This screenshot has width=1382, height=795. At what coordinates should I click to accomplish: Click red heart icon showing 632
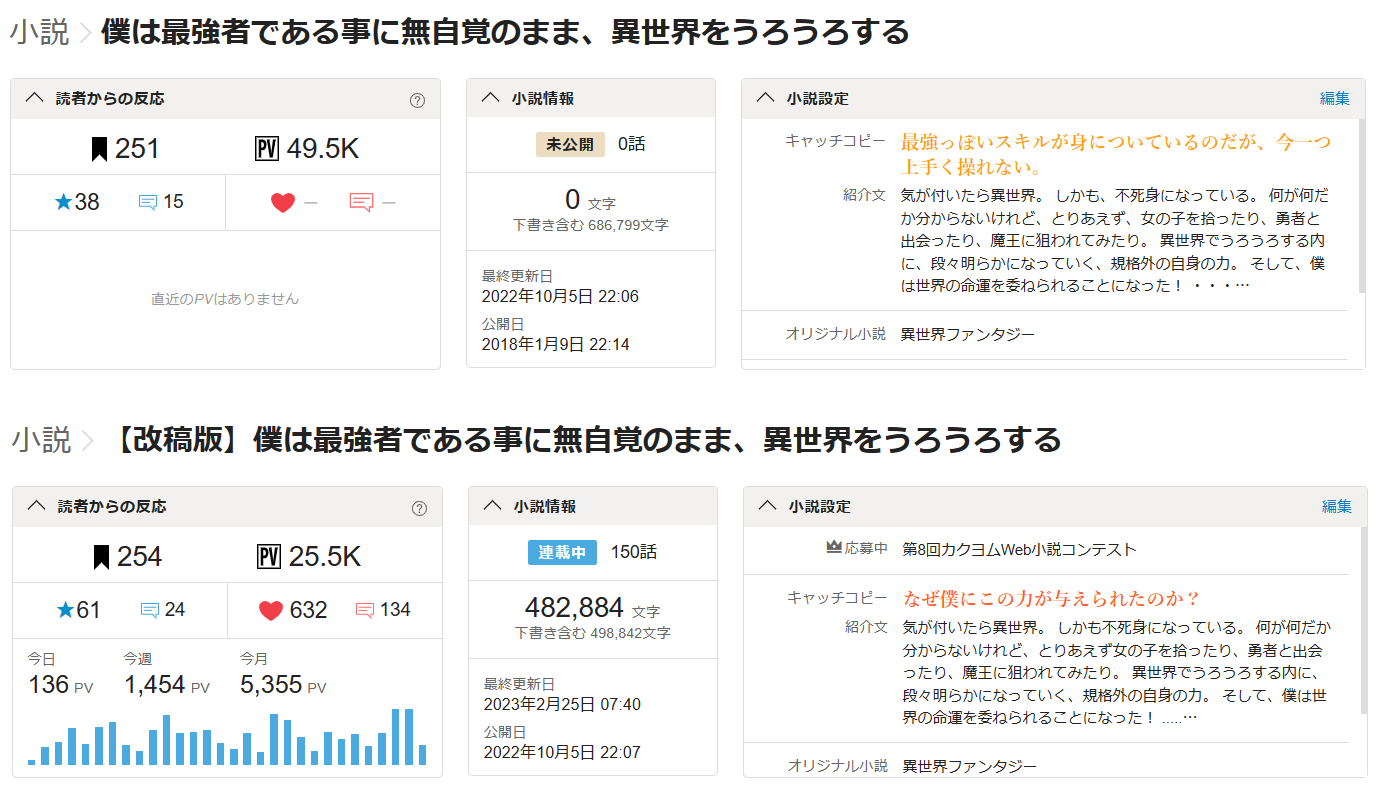(271, 610)
